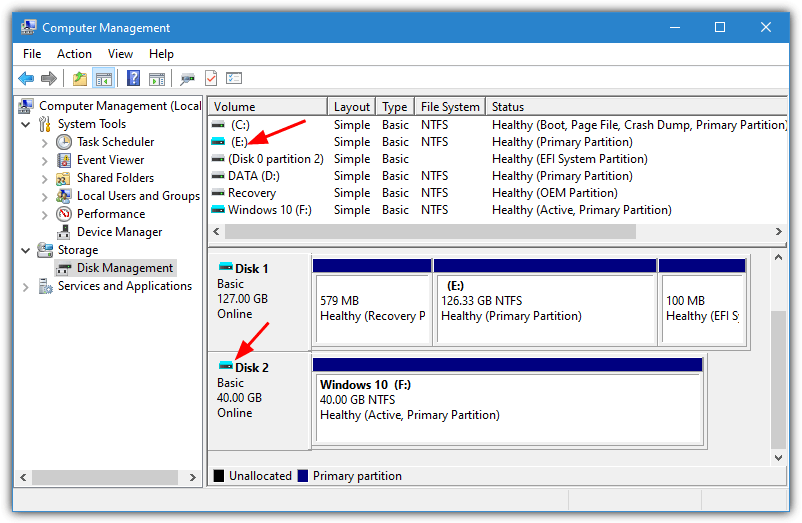Sort by the Type column header
Image resolution: width=802 pixels, height=523 pixels.
coord(395,106)
